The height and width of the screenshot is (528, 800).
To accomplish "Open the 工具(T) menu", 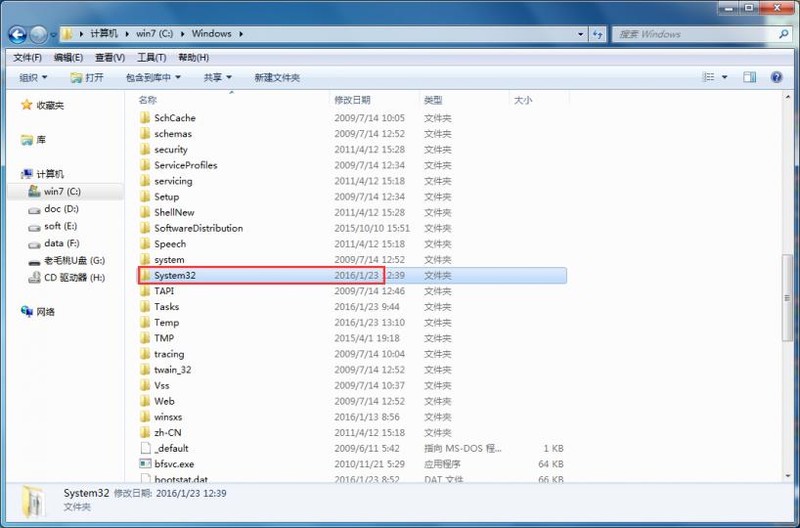I will pos(152,58).
